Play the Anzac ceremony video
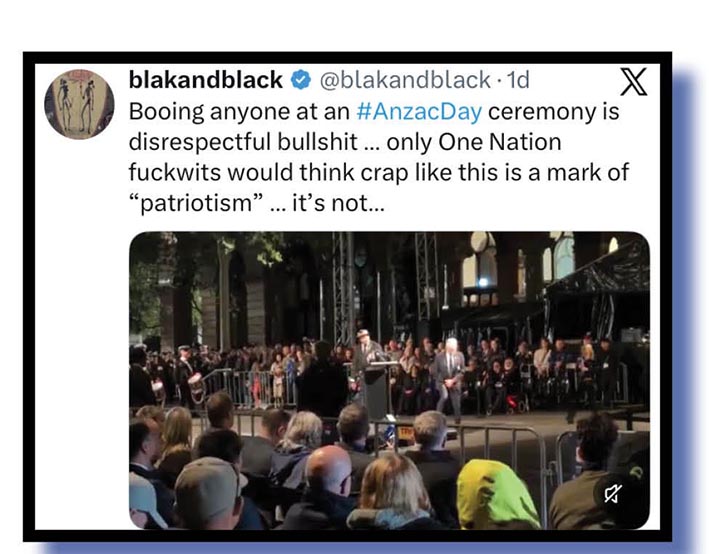 388,380
